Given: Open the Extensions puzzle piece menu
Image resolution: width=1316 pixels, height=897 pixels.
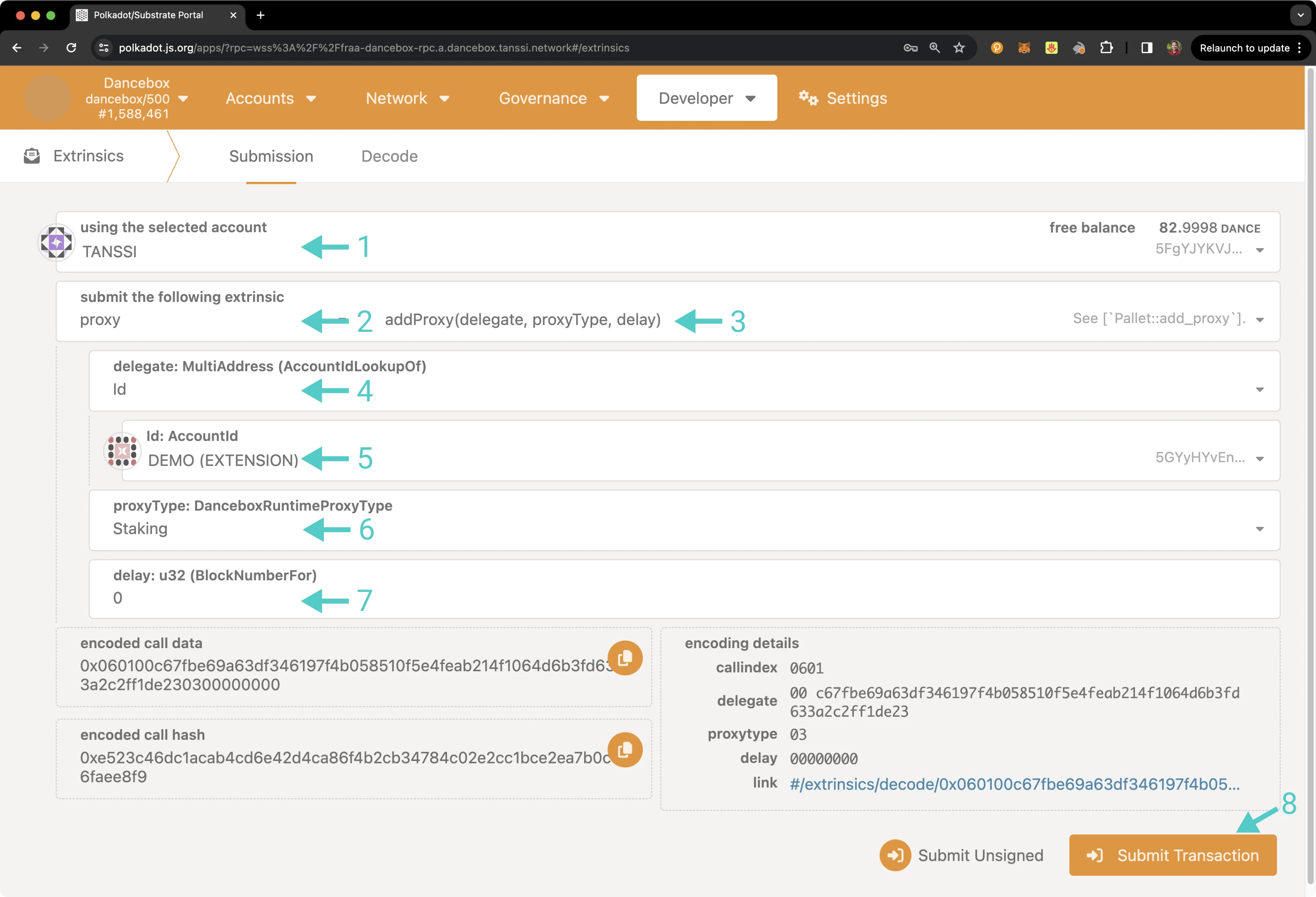Looking at the screenshot, I should 1106,48.
